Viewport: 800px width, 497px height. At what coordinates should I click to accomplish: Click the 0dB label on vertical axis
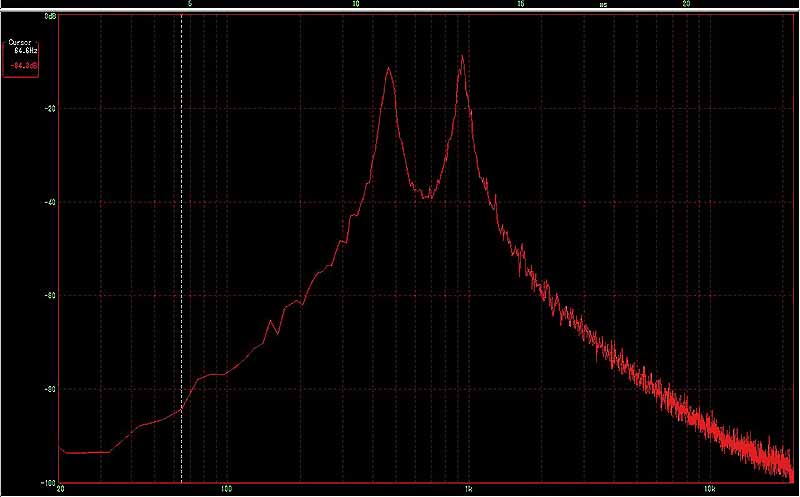[49, 18]
